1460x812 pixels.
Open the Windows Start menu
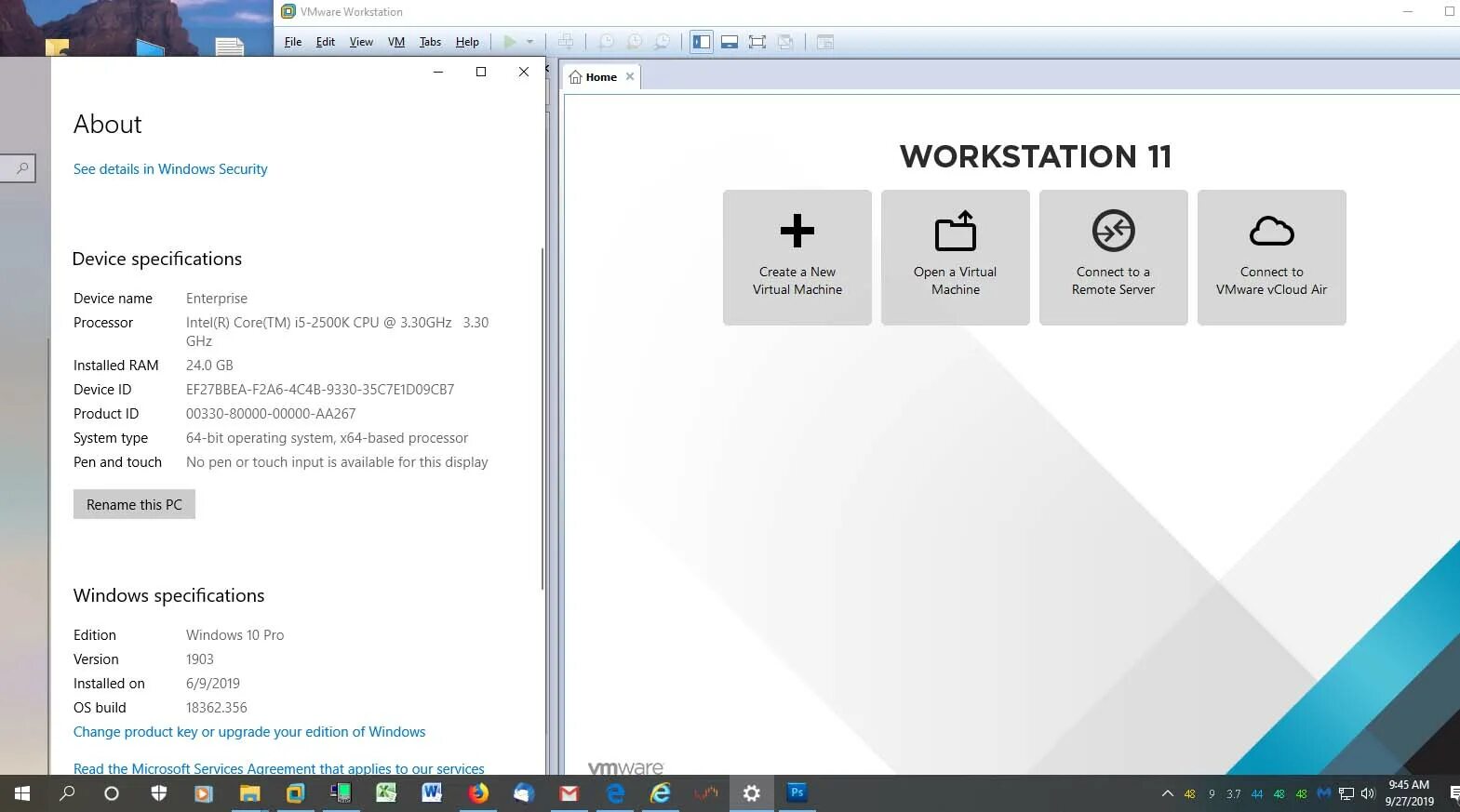point(22,793)
